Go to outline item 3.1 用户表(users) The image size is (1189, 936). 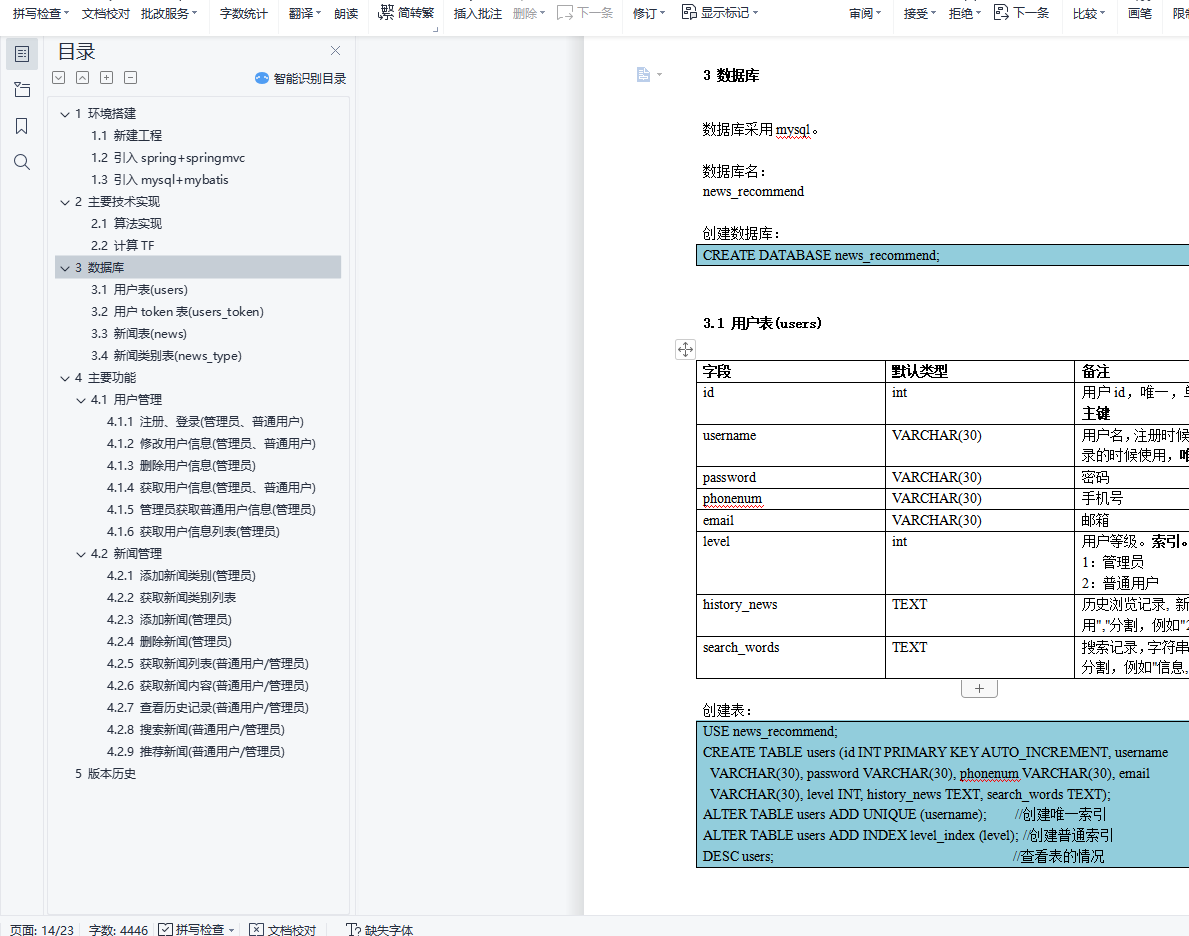coord(140,290)
